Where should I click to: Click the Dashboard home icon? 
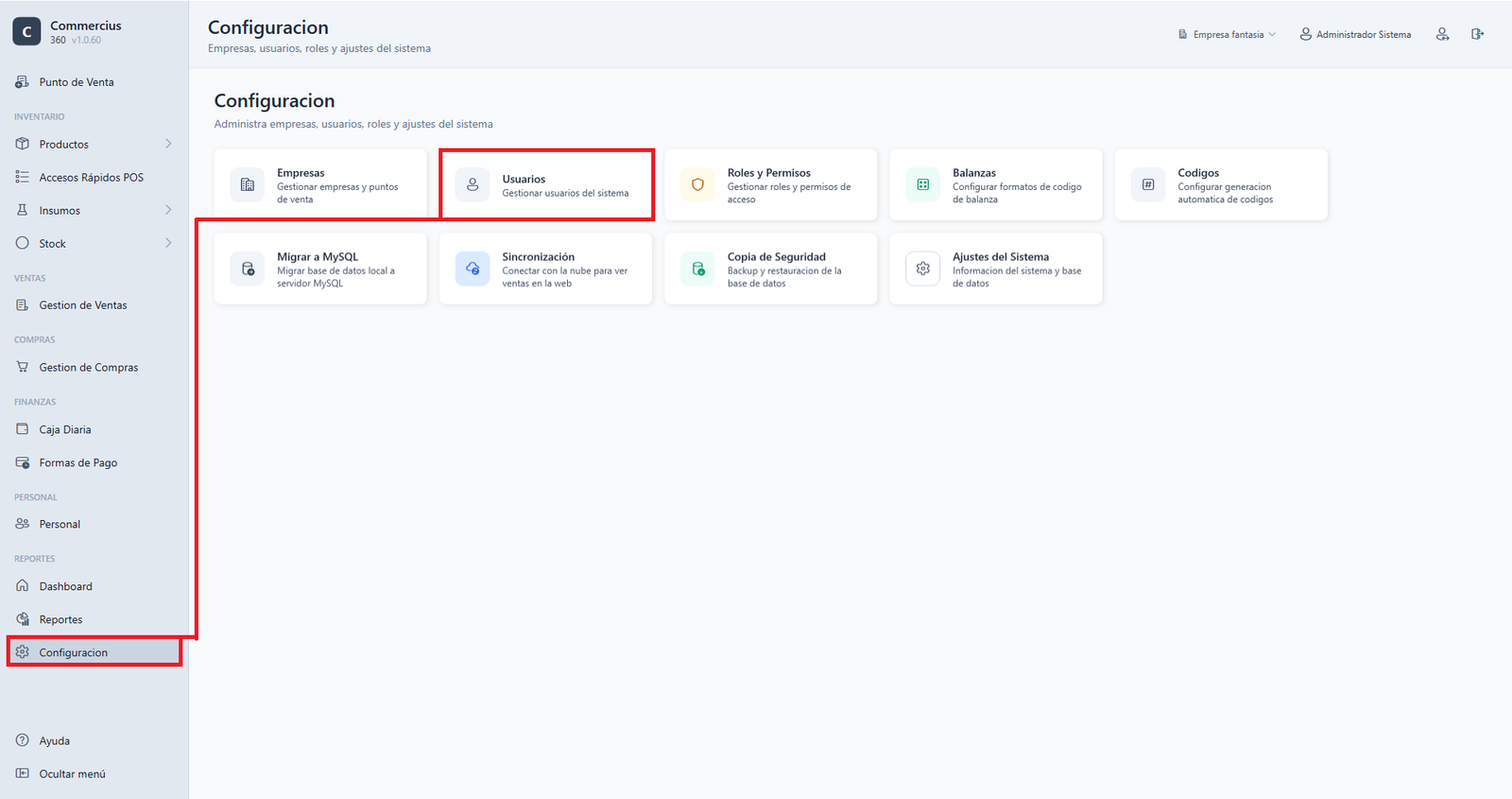coord(22,585)
